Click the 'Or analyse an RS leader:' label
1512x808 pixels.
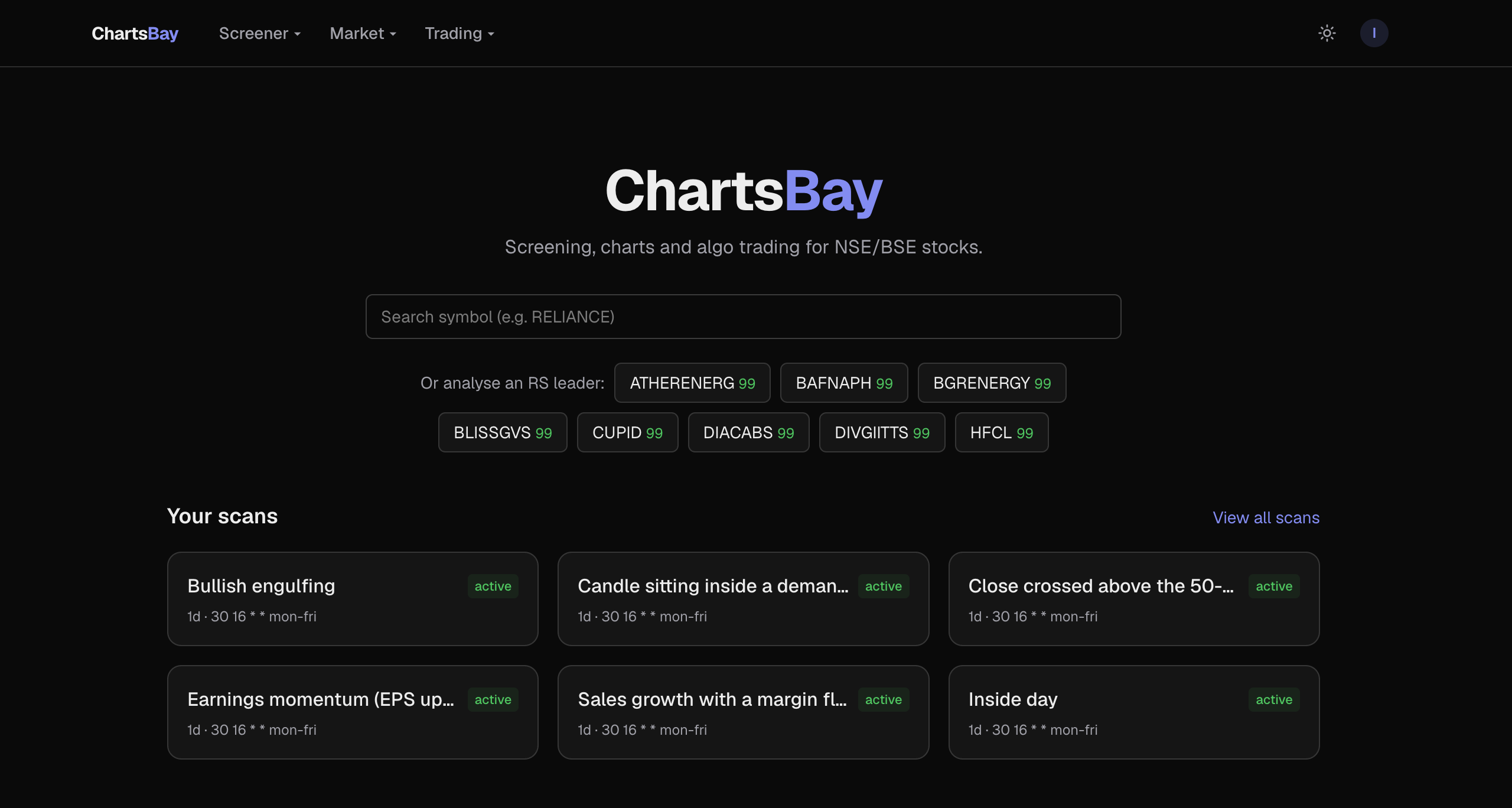(x=512, y=383)
